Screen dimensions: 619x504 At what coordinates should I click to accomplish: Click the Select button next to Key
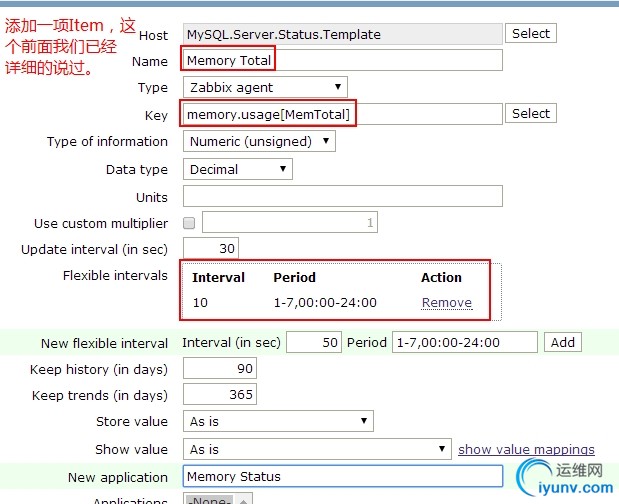(531, 114)
